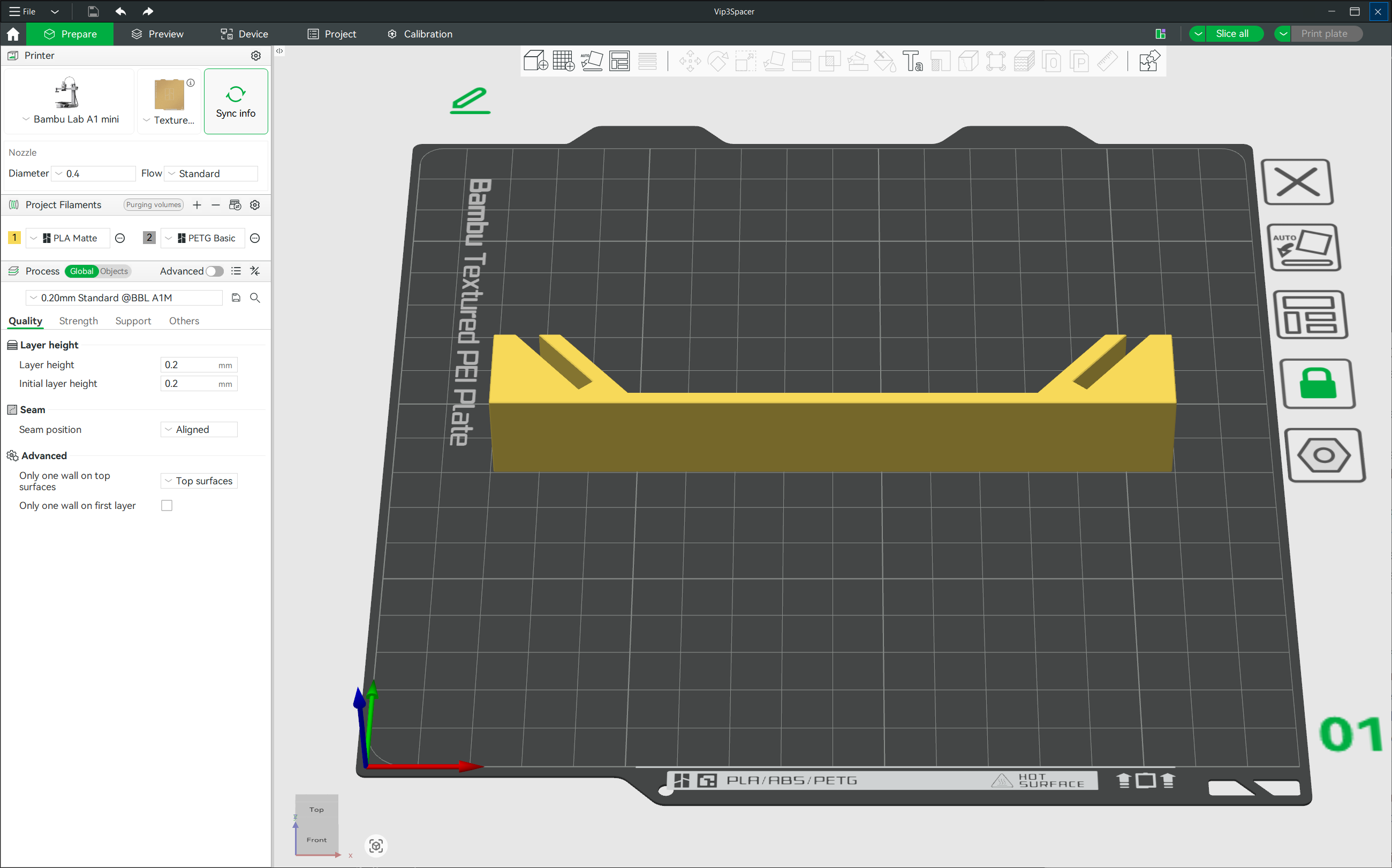The image size is (1392, 868).
Task: Toggle the Advanced settings switch
Action: point(215,271)
